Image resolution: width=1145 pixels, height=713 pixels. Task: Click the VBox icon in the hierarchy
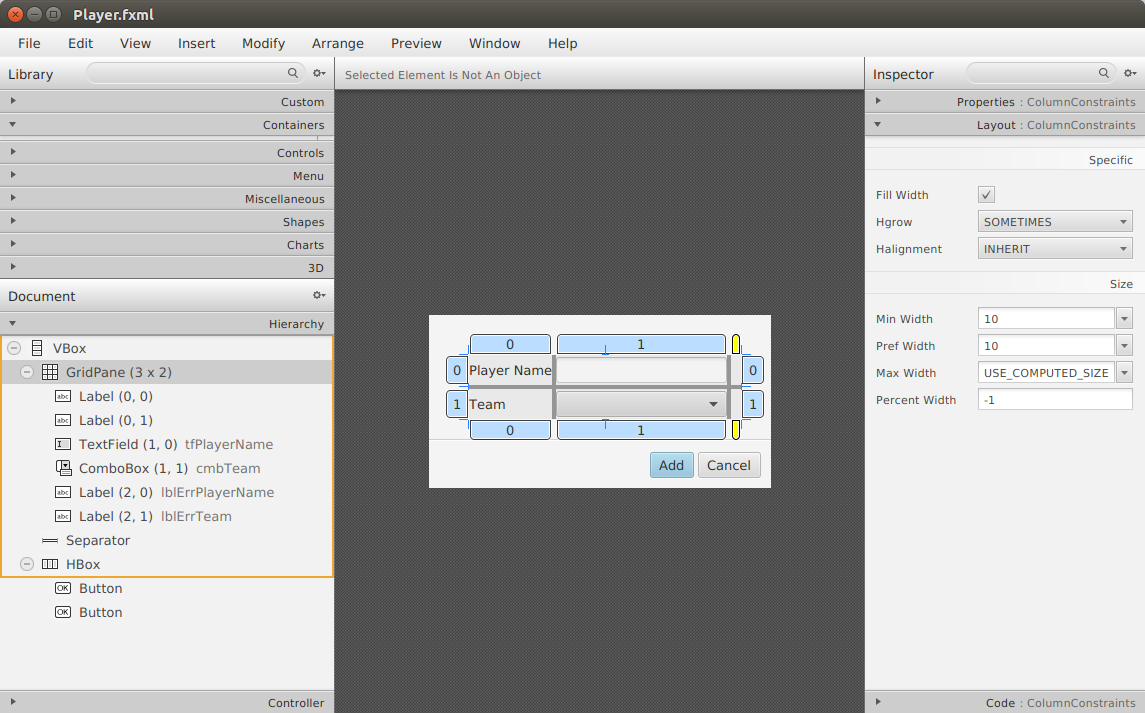[x=37, y=347]
